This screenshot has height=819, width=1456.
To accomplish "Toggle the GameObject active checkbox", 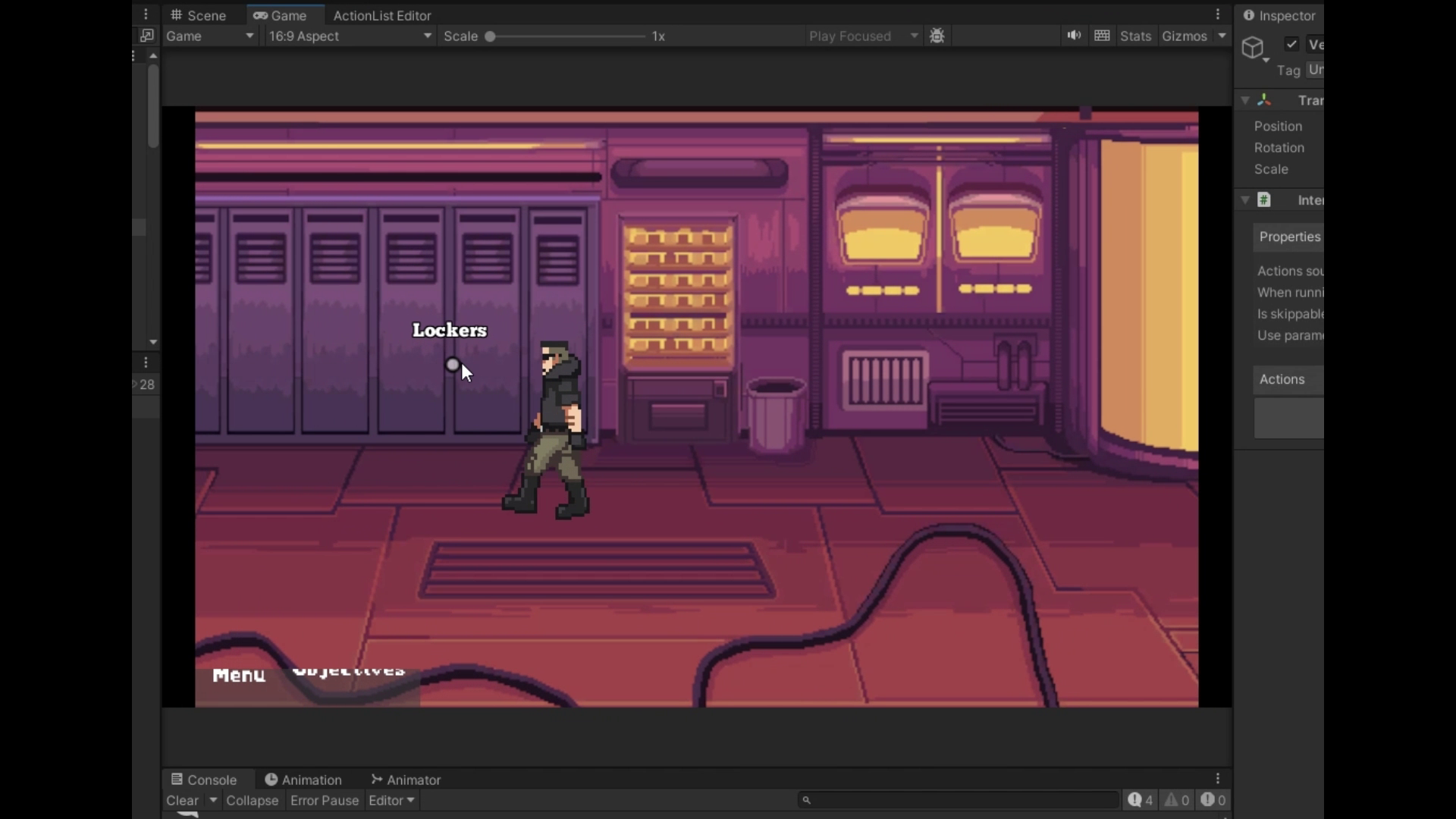I will (1291, 44).
